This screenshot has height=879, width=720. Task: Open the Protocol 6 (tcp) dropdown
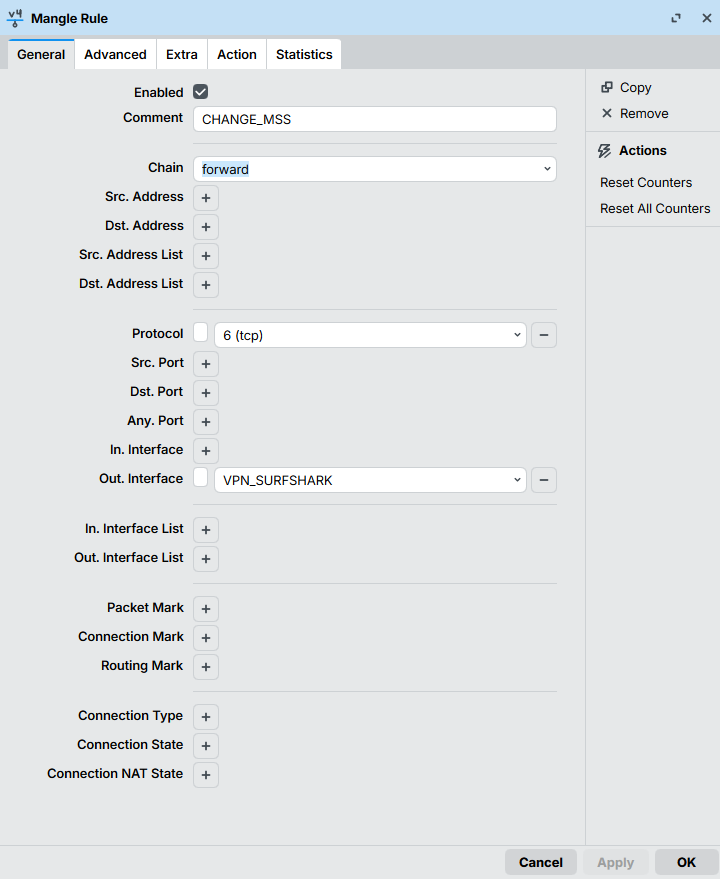point(370,335)
